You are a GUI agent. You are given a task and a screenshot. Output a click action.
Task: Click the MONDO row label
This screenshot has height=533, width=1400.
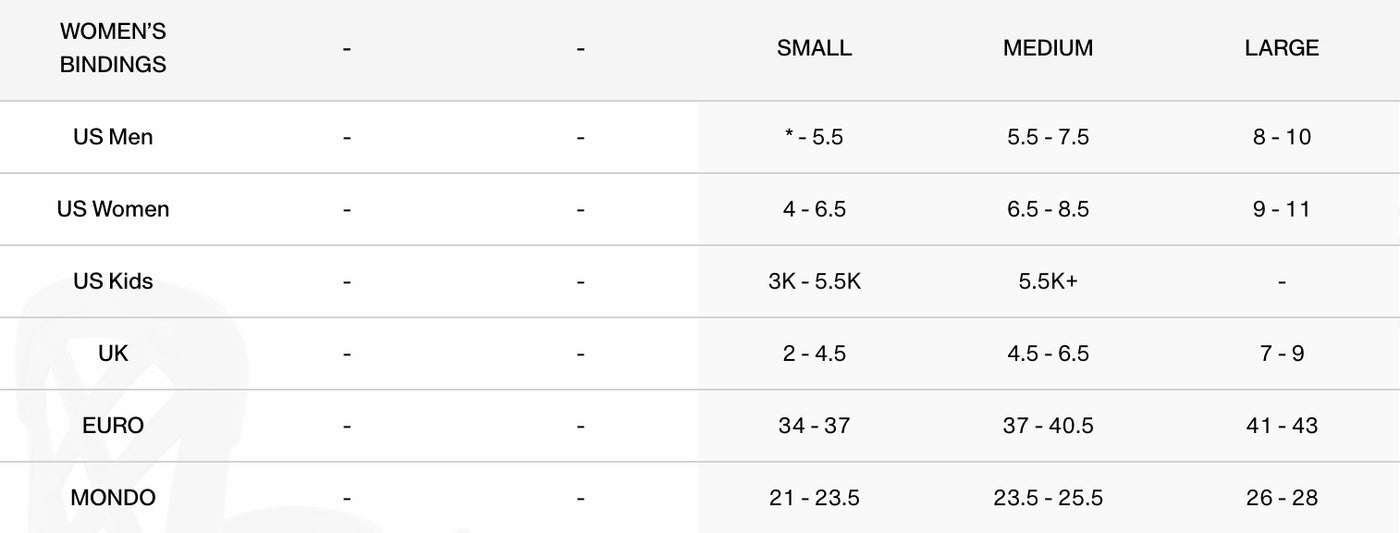pyautogui.click(x=113, y=497)
